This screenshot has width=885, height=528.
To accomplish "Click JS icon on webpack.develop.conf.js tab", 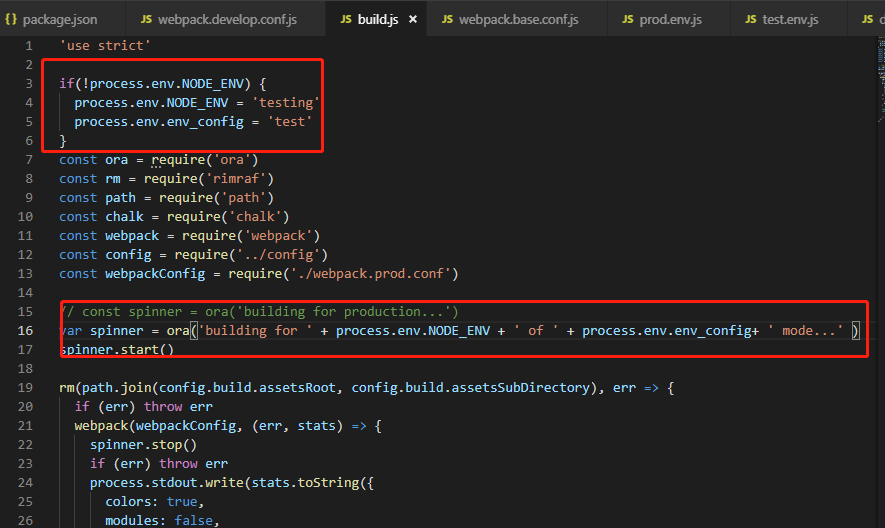I will click(x=147, y=19).
